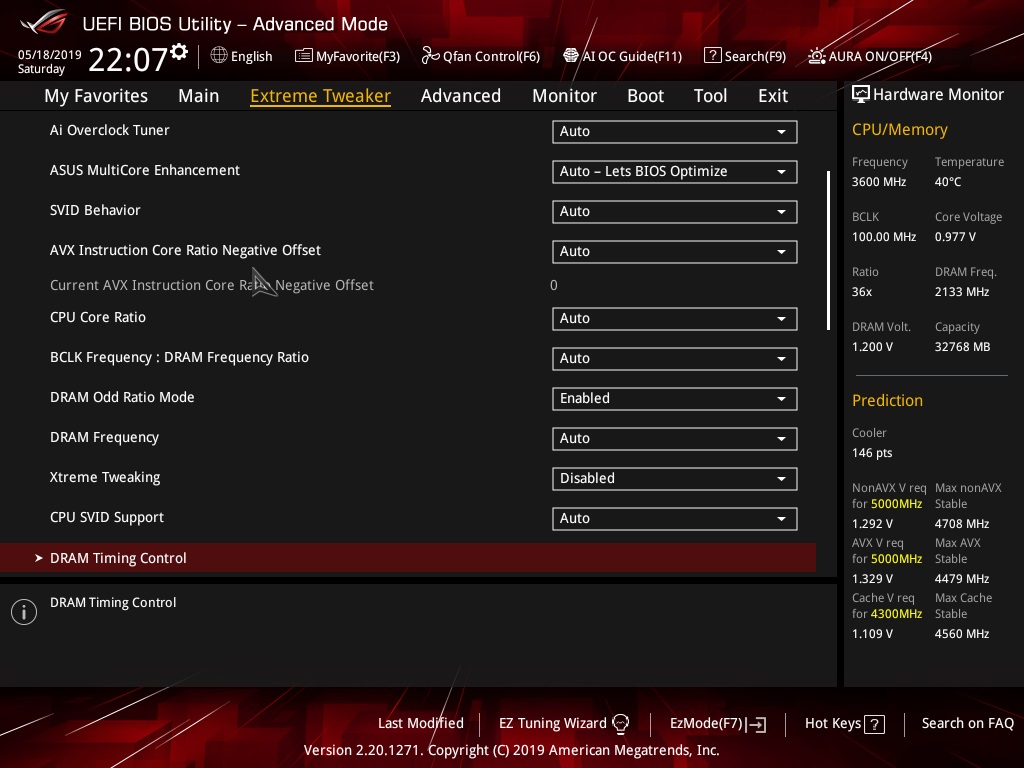
Task: Click the MyFavorite list icon
Action: (304, 56)
